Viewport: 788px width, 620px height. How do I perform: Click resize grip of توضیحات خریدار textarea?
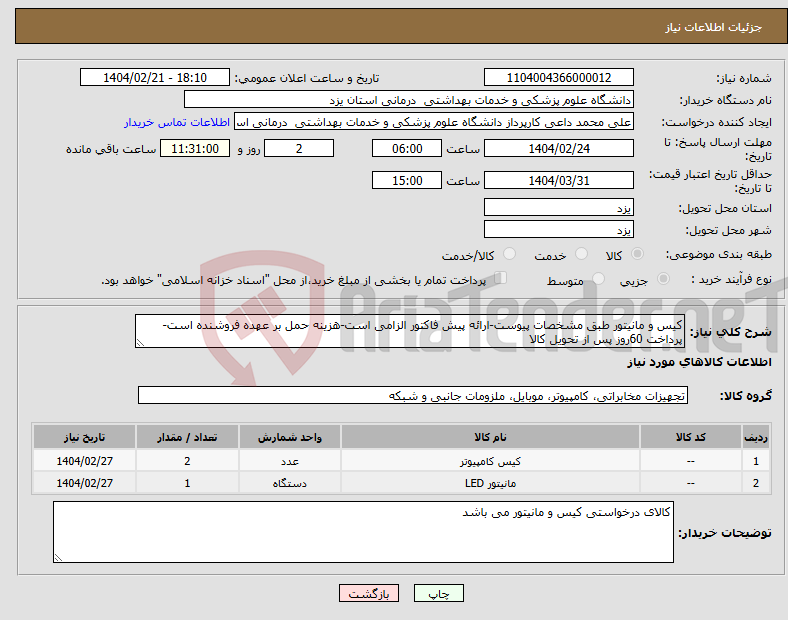pyautogui.click(x=58, y=558)
